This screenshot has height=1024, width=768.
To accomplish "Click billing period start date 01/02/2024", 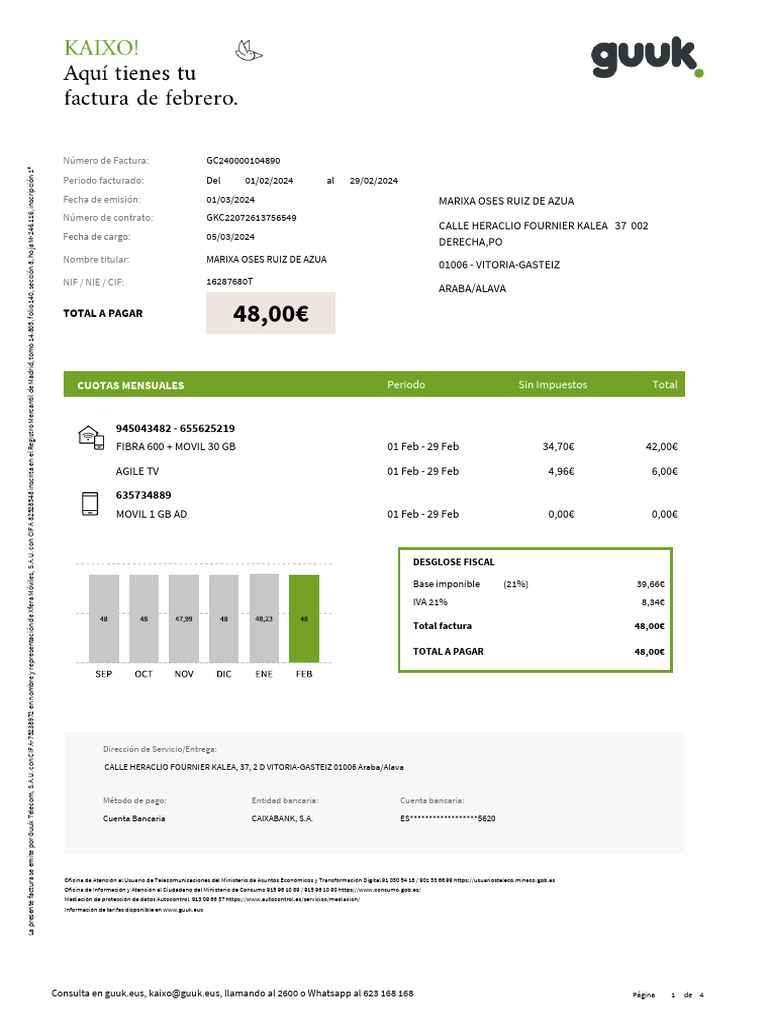I will point(269,181).
